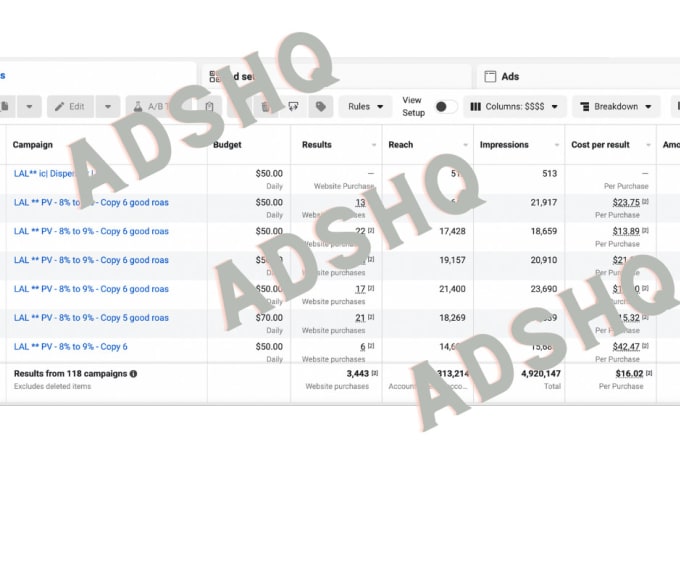Open the Copy 6 good roas campaign with 21,917 impressions
Image resolution: width=680 pixels, height=570 pixels.
[91, 203]
